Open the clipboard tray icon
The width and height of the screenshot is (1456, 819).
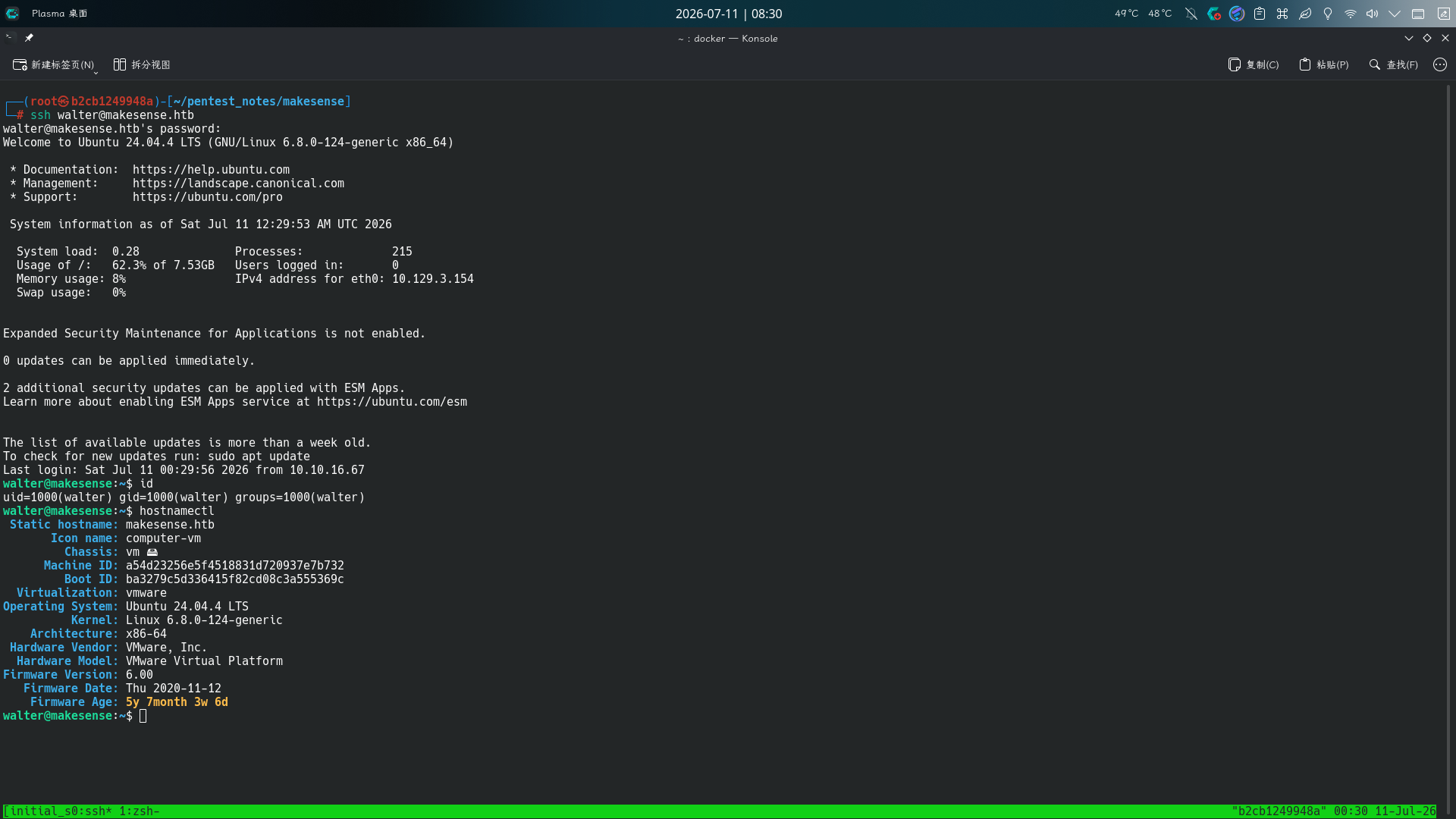coord(1260,14)
